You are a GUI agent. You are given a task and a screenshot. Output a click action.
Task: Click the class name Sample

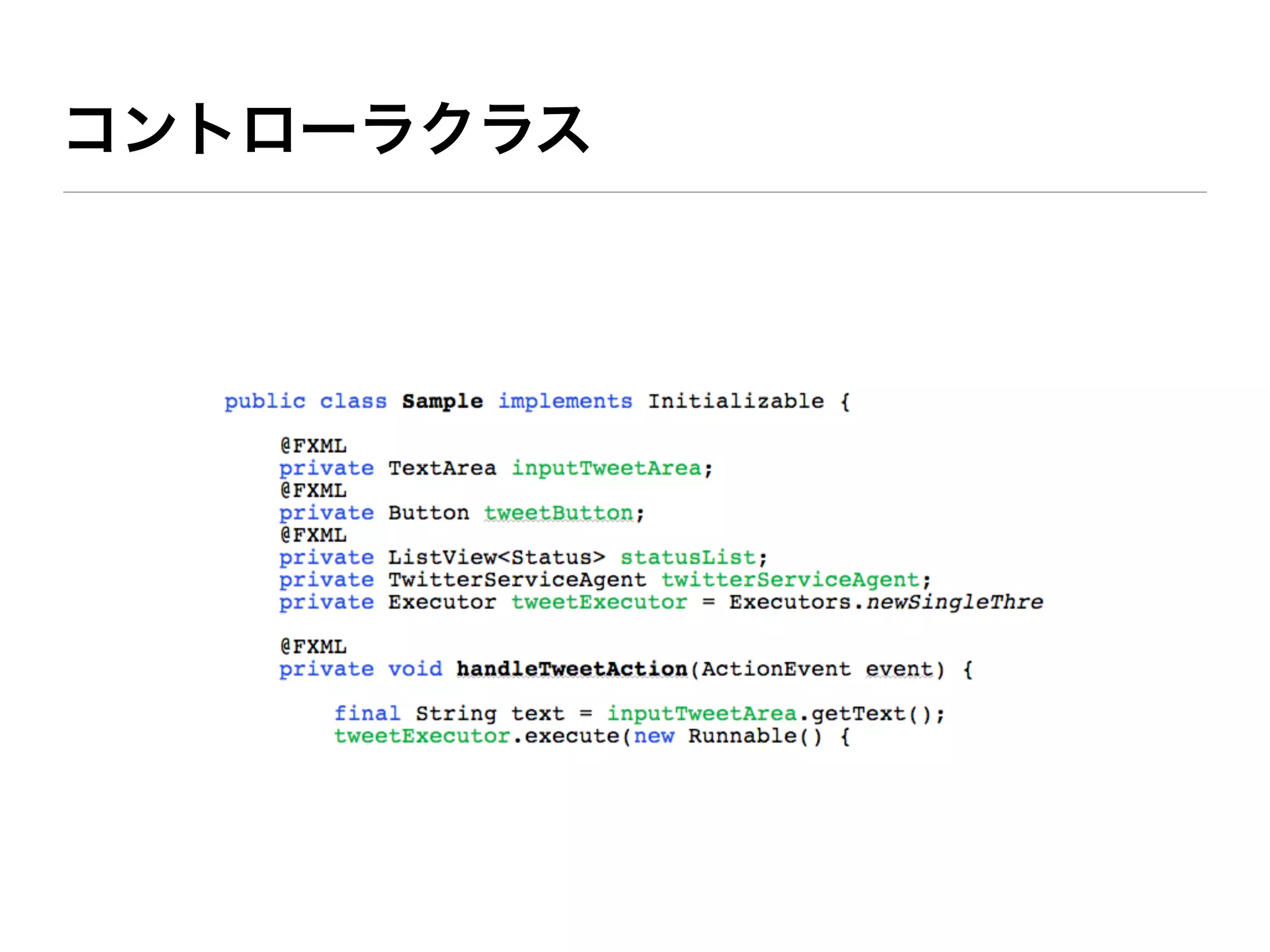tap(442, 402)
